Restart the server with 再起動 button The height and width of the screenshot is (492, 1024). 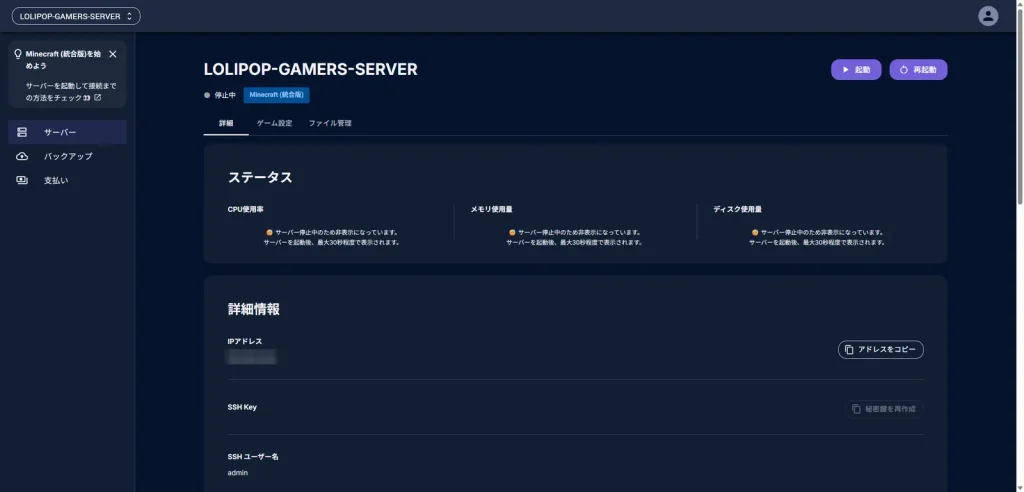918,69
